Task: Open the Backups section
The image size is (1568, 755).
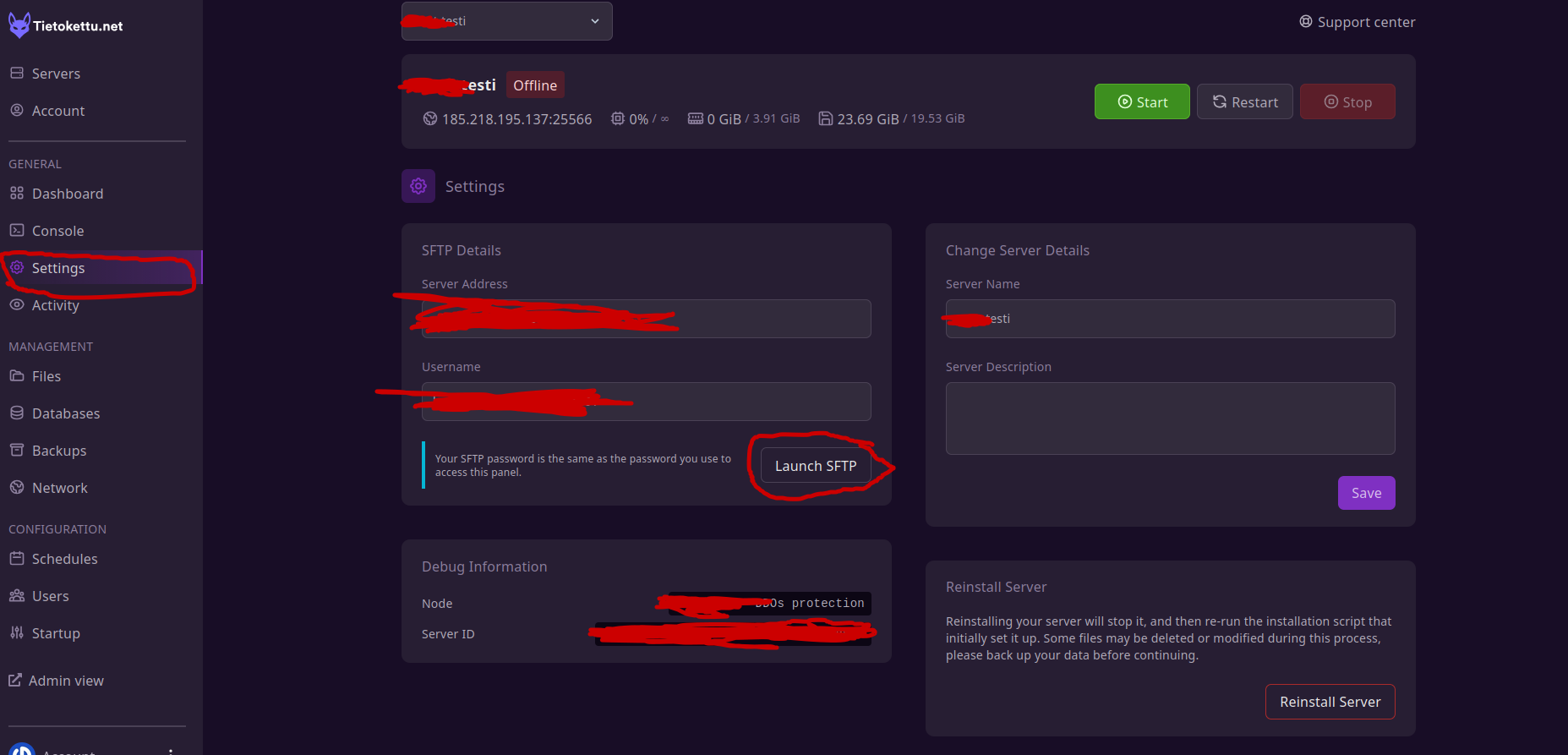Action: click(58, 451)
